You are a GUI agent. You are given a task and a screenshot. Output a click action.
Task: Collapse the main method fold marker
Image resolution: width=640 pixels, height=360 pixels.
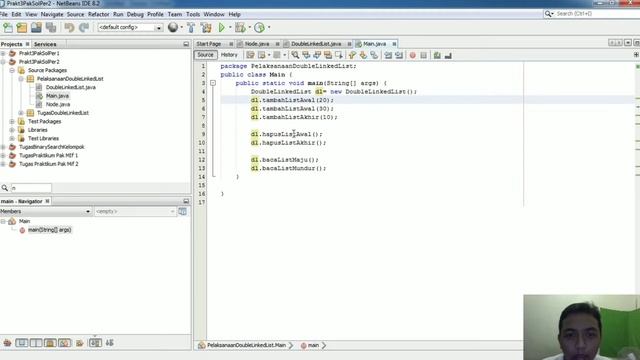click(x=213, y=83)
